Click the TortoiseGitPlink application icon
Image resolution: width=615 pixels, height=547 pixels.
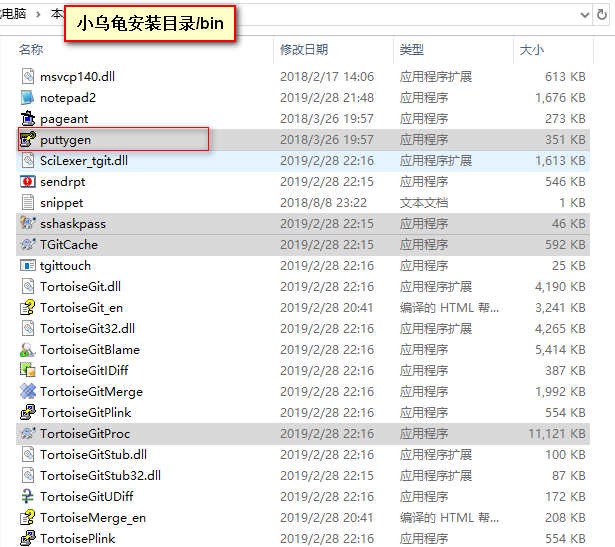coord(27,413)
